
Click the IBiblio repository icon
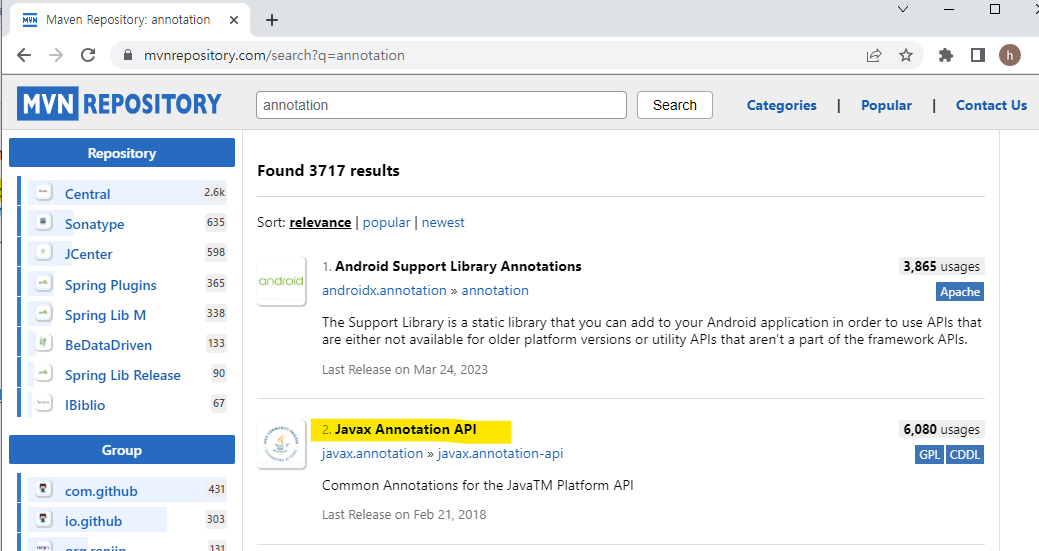tap(44, 403)
